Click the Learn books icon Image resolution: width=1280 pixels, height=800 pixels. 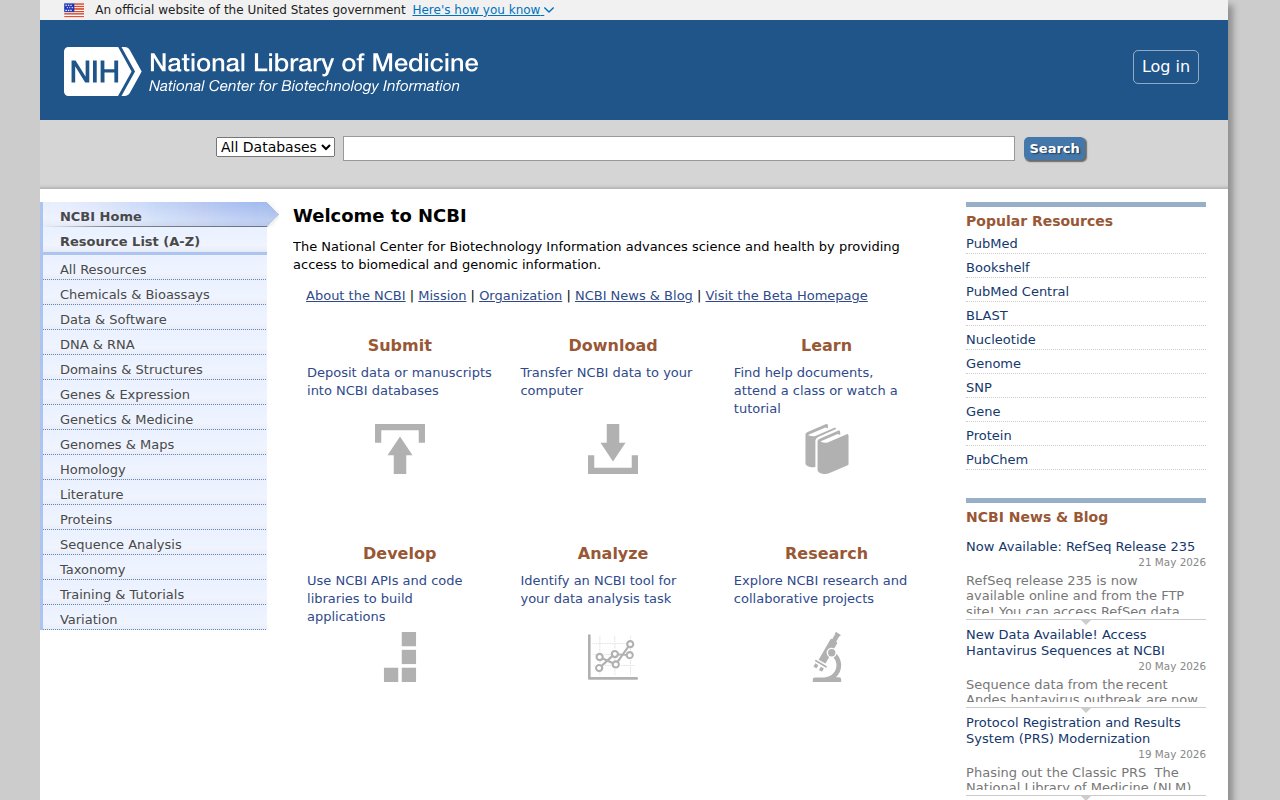(x=826, y=449)
